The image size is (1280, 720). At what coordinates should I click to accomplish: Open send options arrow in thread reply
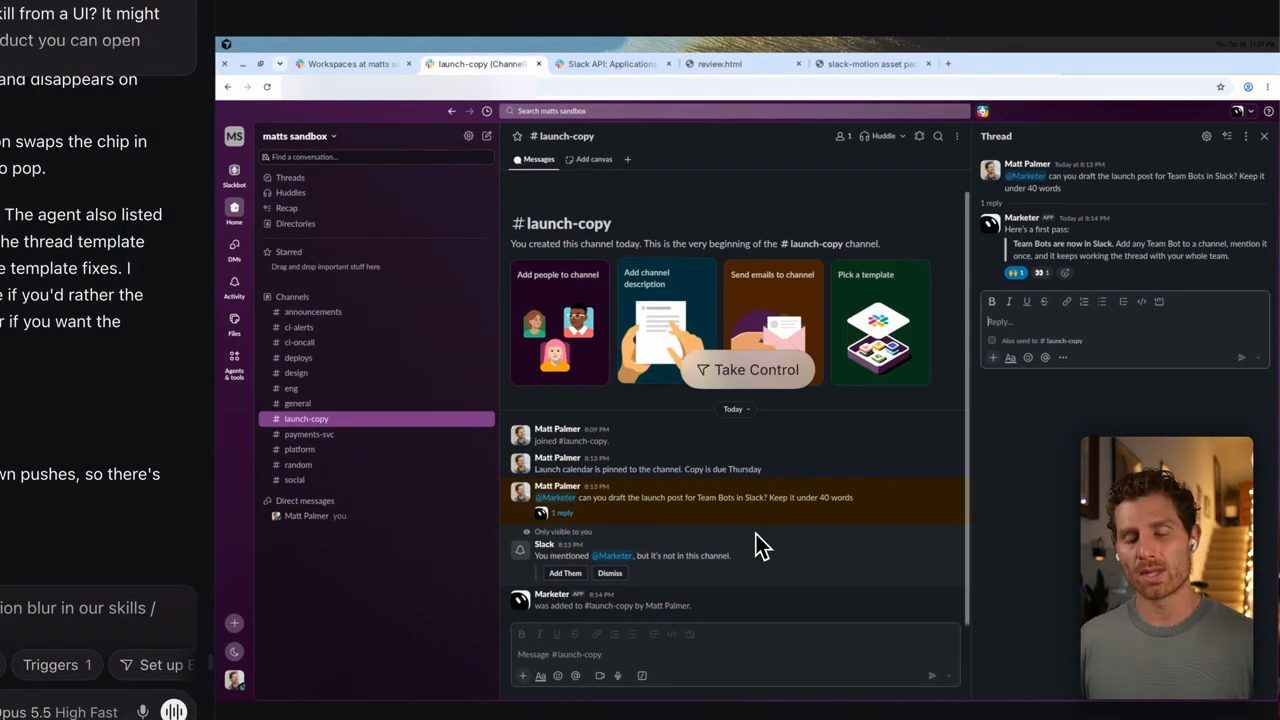tap(1258, 357)
